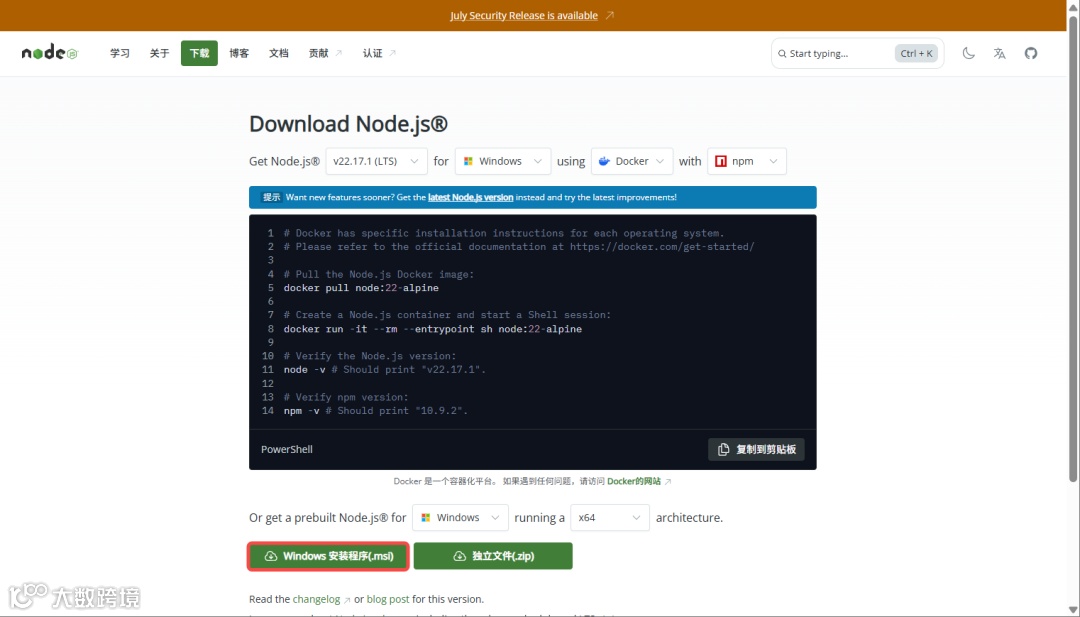Click the arrow icon beside security banner
This screenshot has width=1080, height=617.
coord(610,15)
